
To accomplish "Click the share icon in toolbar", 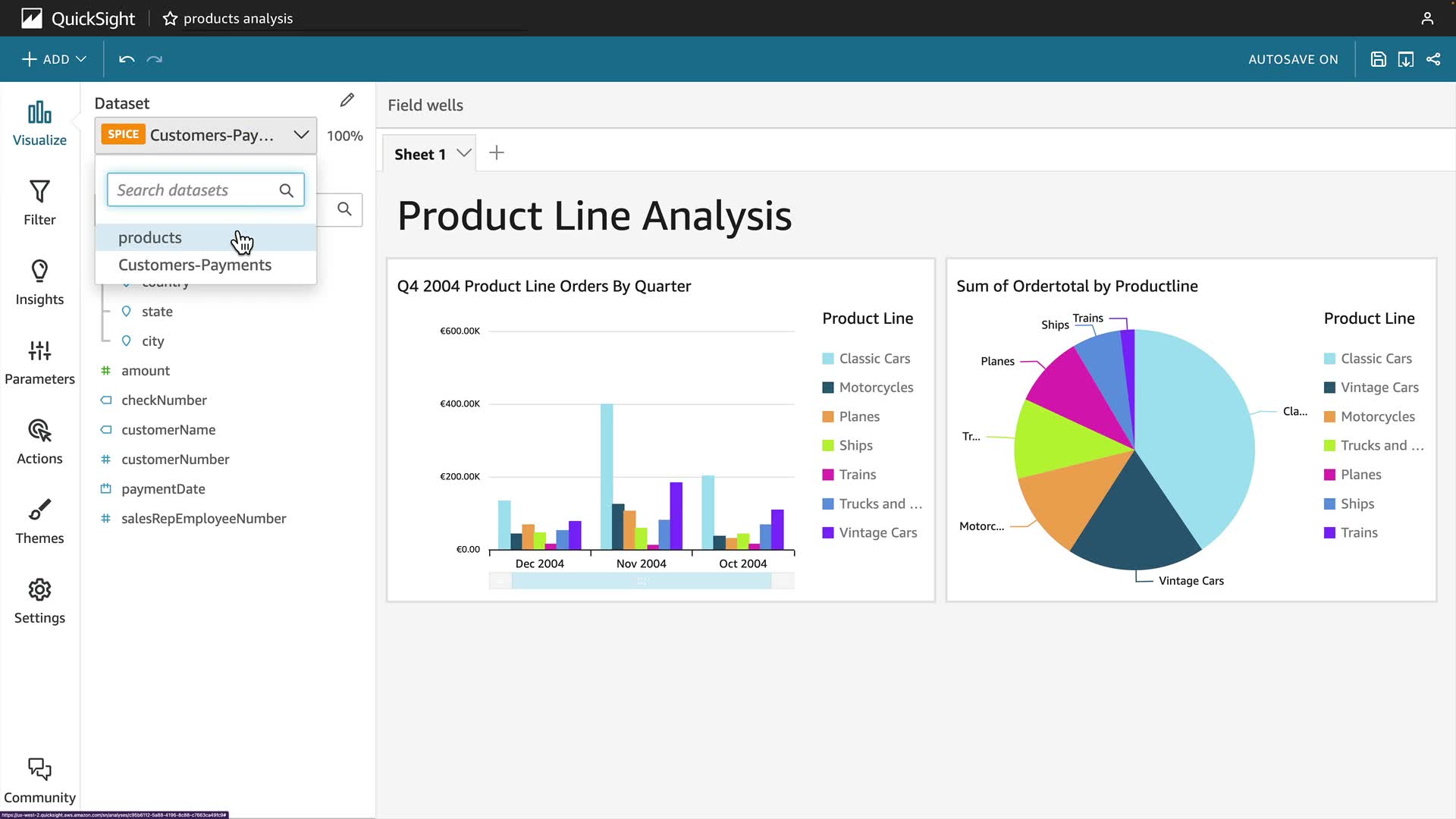I will tap(1433, 59).
